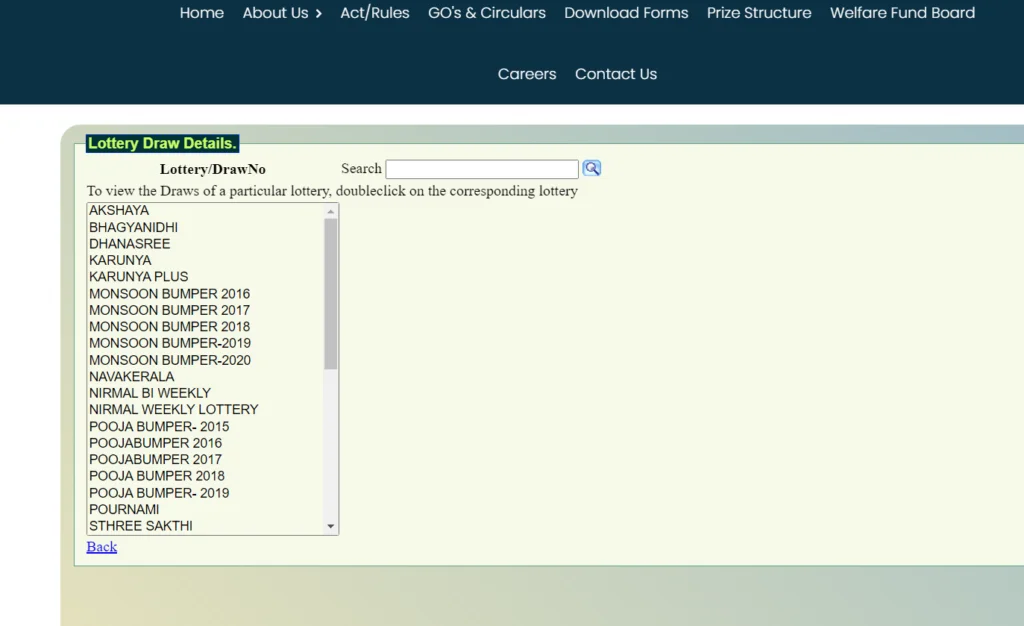Viewport: 1024px width, 626px height.
Task: View the Prize Structure page
Action: tap(759, 13)
